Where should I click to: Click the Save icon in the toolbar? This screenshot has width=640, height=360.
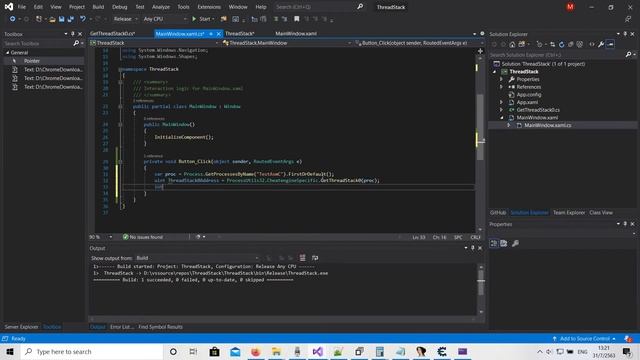(x=62, y=19)
